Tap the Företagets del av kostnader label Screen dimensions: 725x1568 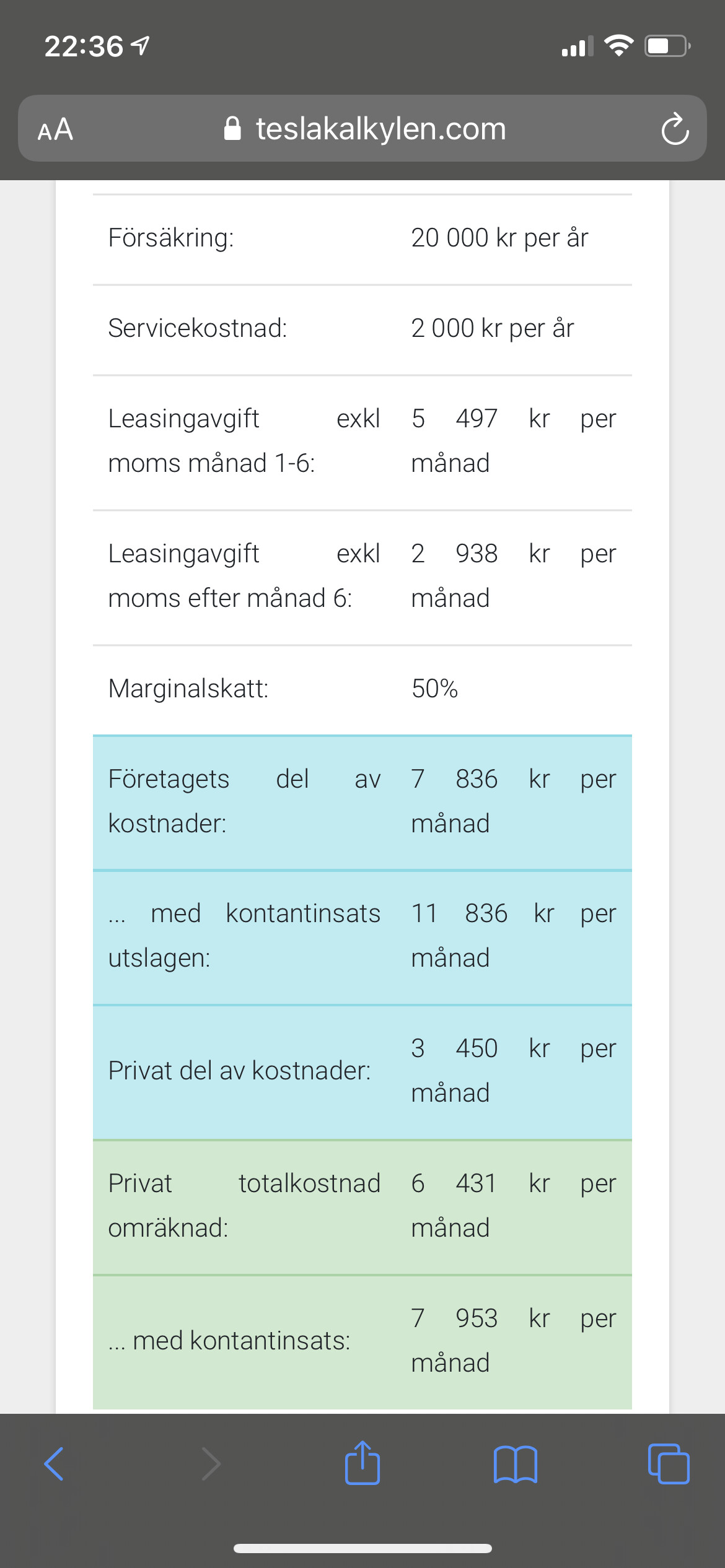click(244, 801)
